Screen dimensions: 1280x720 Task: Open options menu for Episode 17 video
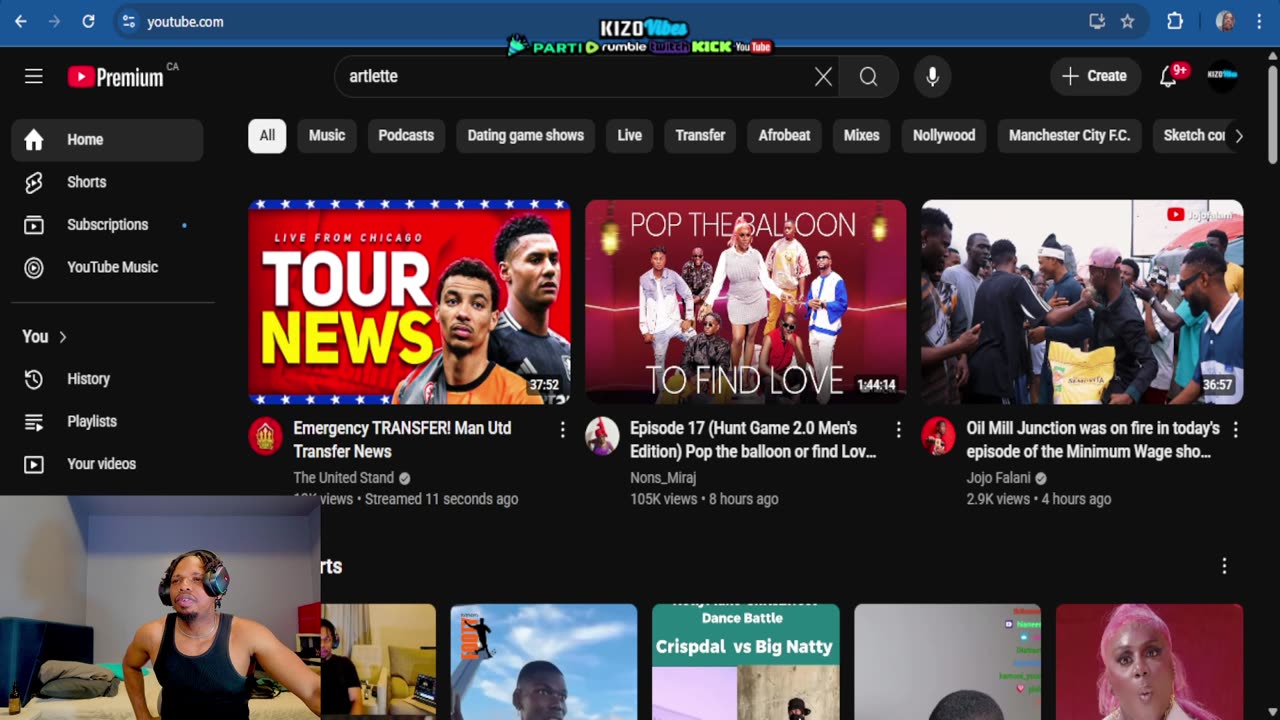(898, 430)
